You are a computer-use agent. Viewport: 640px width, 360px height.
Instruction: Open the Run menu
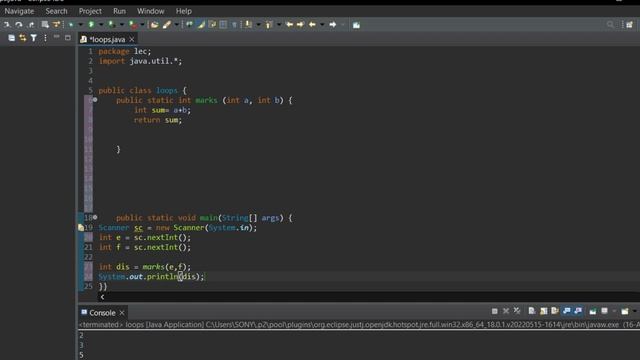pyautogui.click(x=119, y=11)
